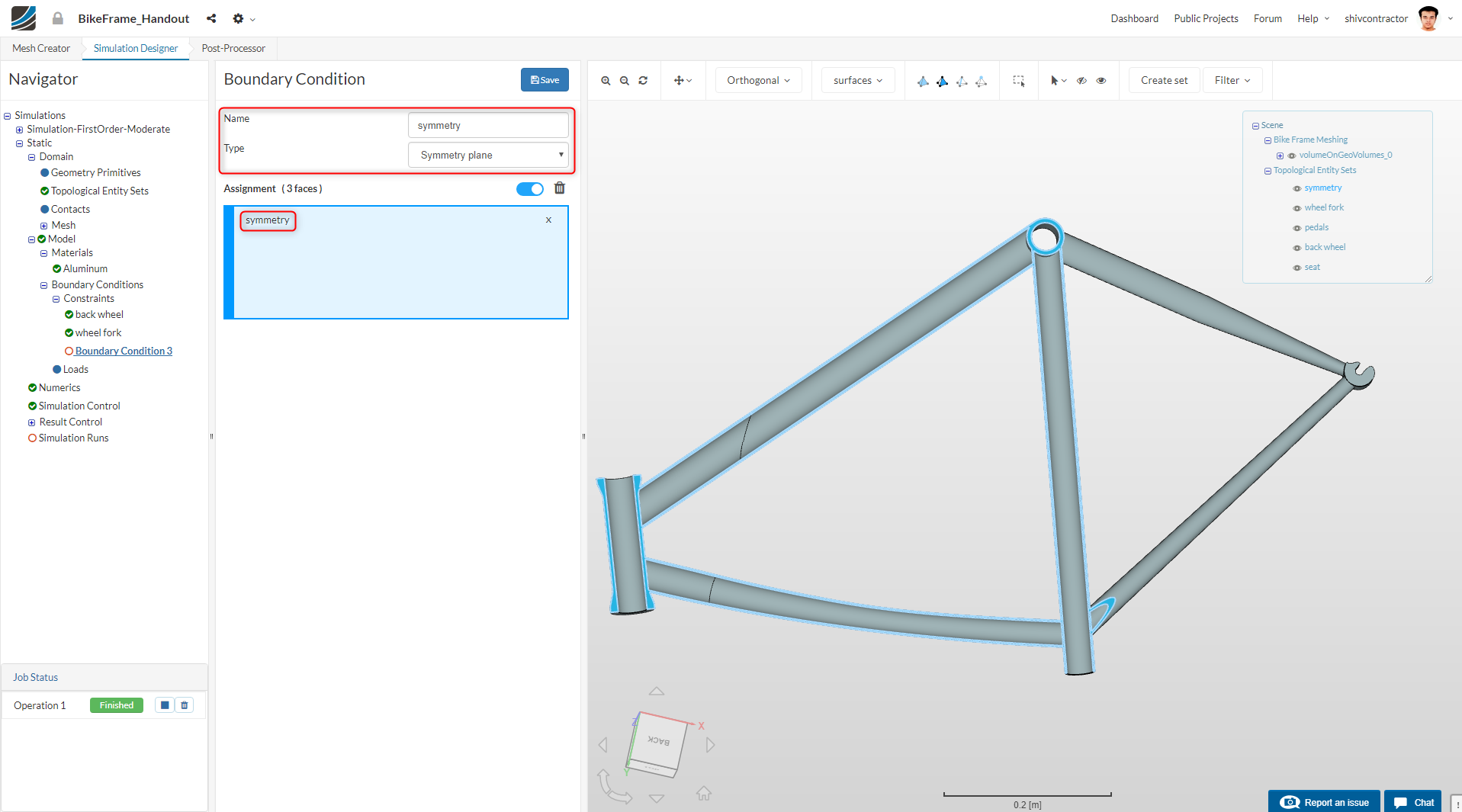Toggle visibility of pedals entity set
Screen dimensions: 1462x812
click(1297, 228)
